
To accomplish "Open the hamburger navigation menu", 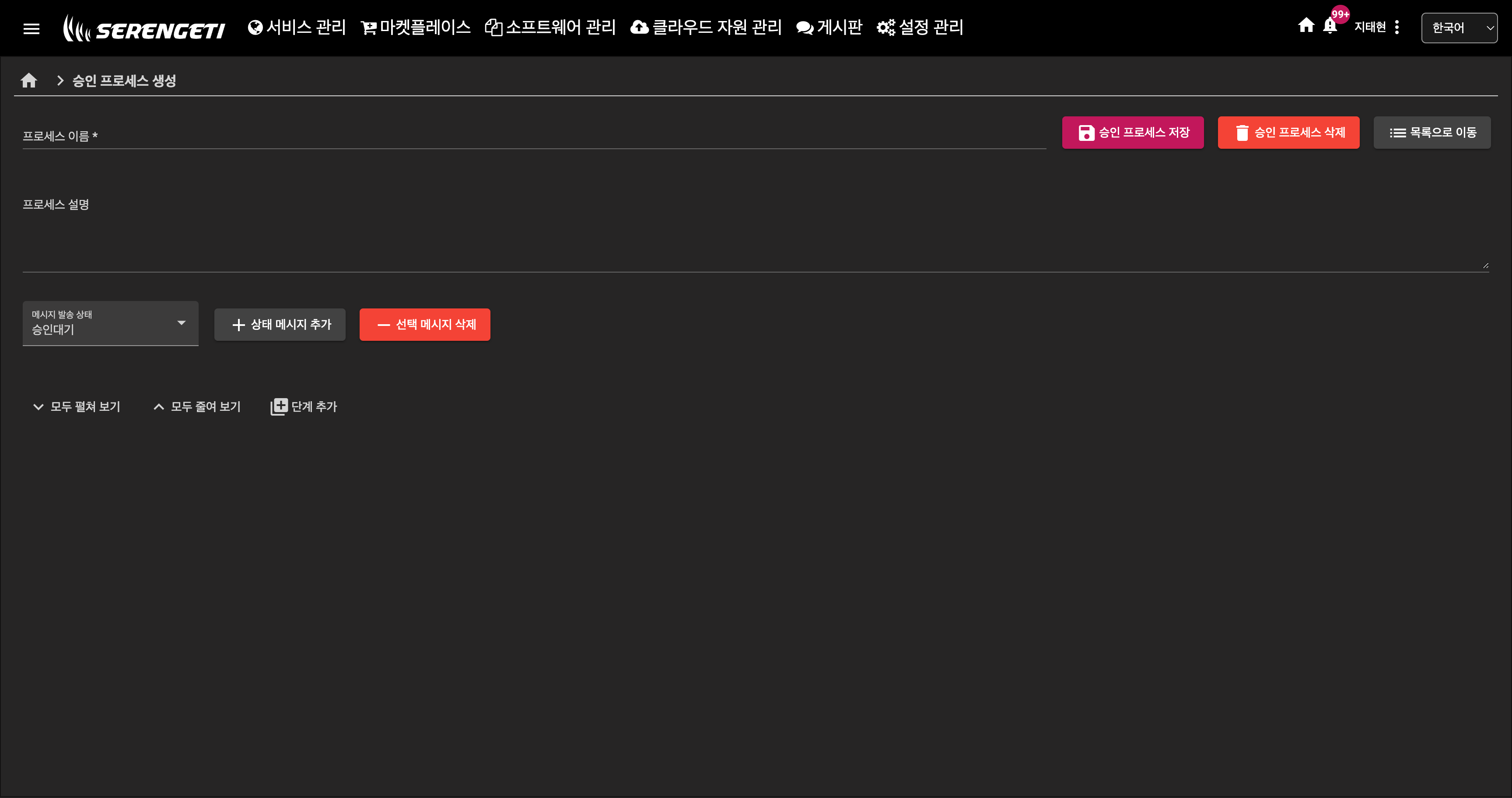I will coord(31,28).
